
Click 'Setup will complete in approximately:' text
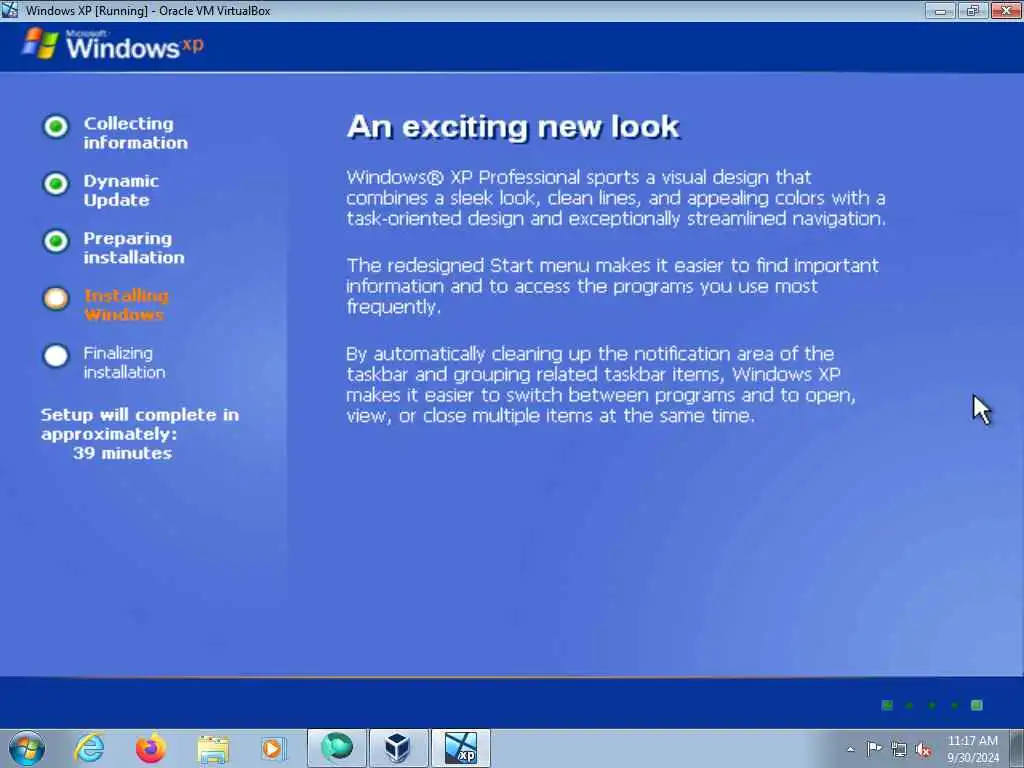[x=140, y=424]
